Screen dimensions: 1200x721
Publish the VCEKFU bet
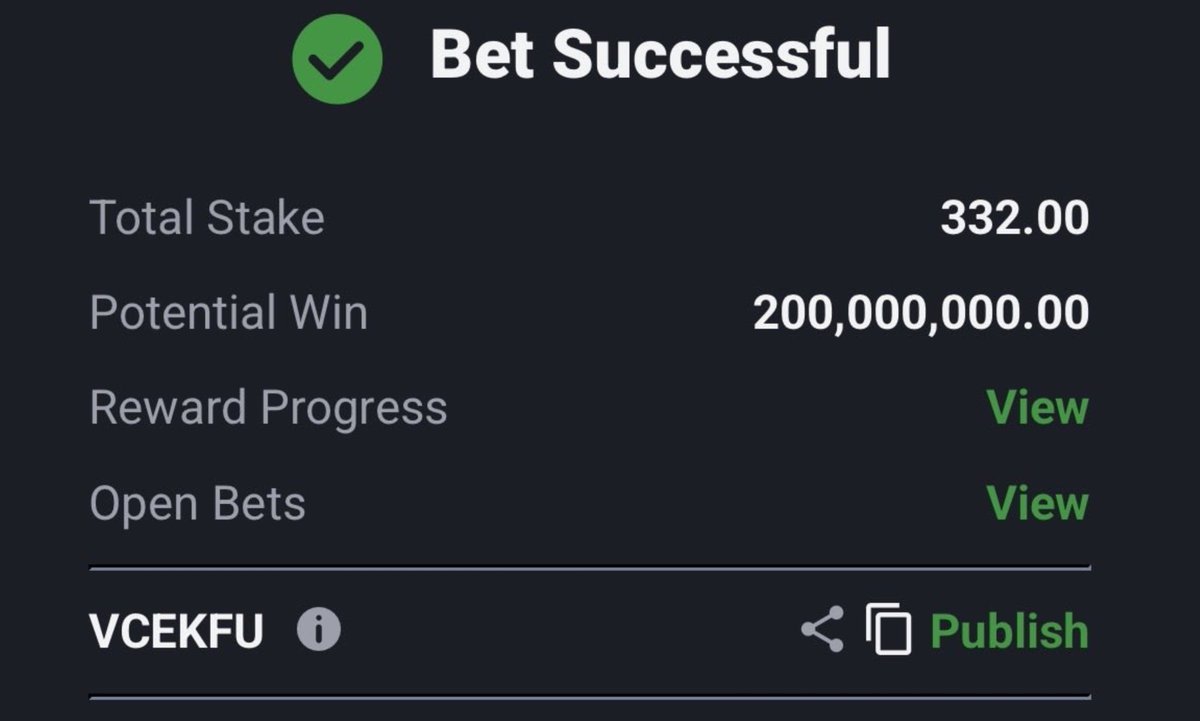point(1009,631)
